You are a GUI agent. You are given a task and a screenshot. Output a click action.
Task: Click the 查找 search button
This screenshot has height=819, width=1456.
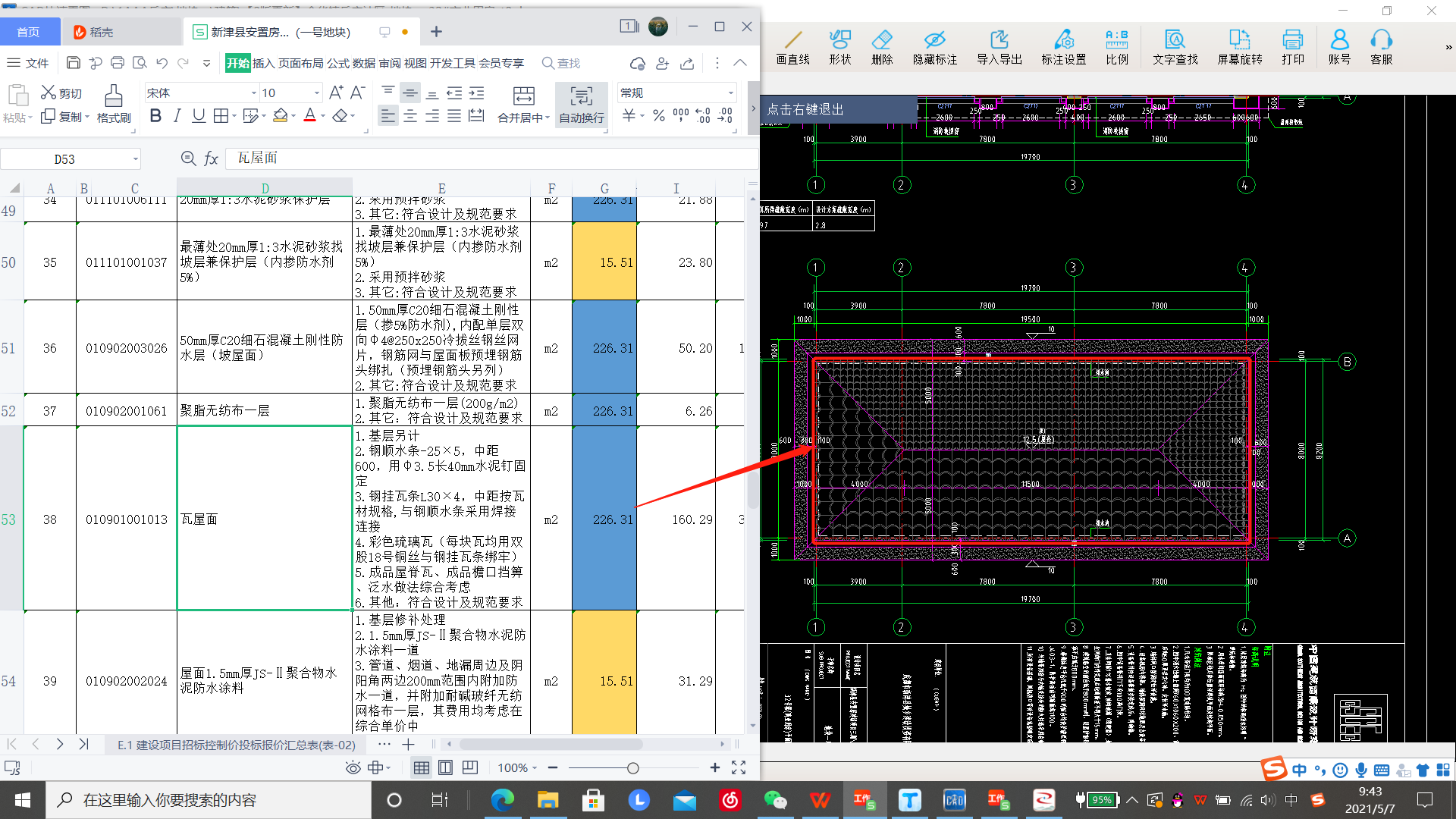pyautogui.click(x=561, y=63)
